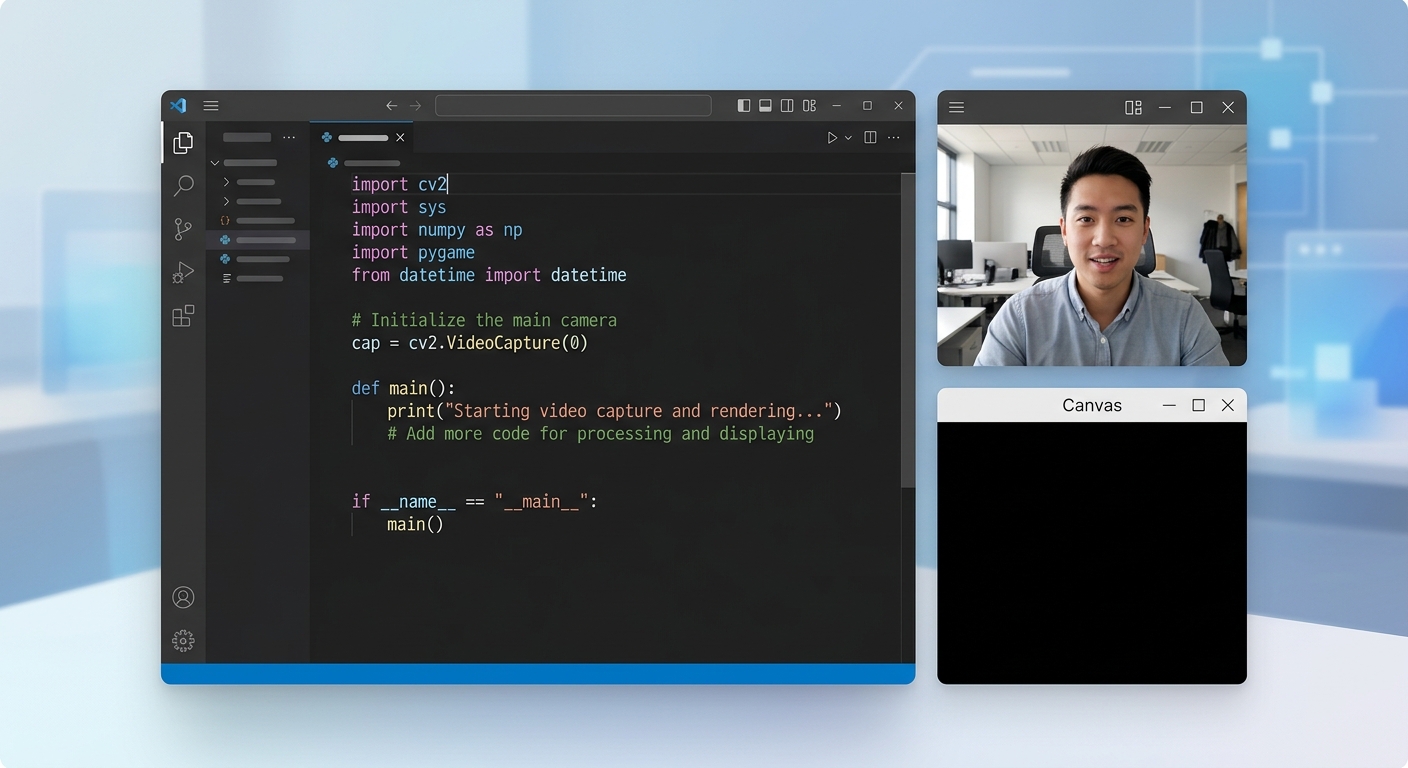Open the Manage settings gear
Viewport: 1408px width, 768px height.
[x=183, y=640]
